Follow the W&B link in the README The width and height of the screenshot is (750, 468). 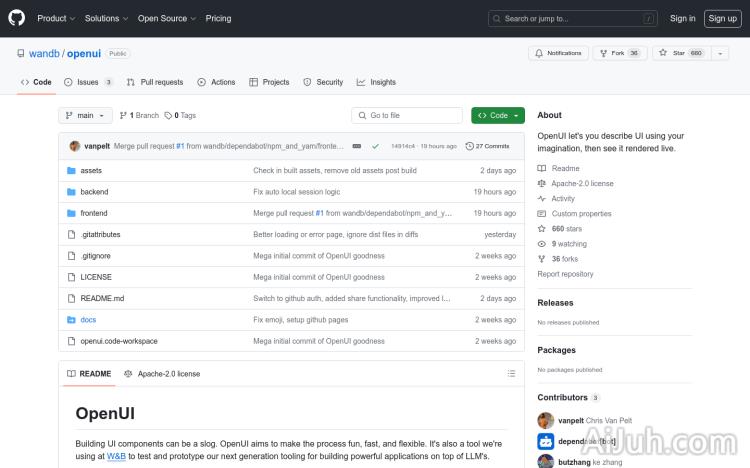[116, 456]
